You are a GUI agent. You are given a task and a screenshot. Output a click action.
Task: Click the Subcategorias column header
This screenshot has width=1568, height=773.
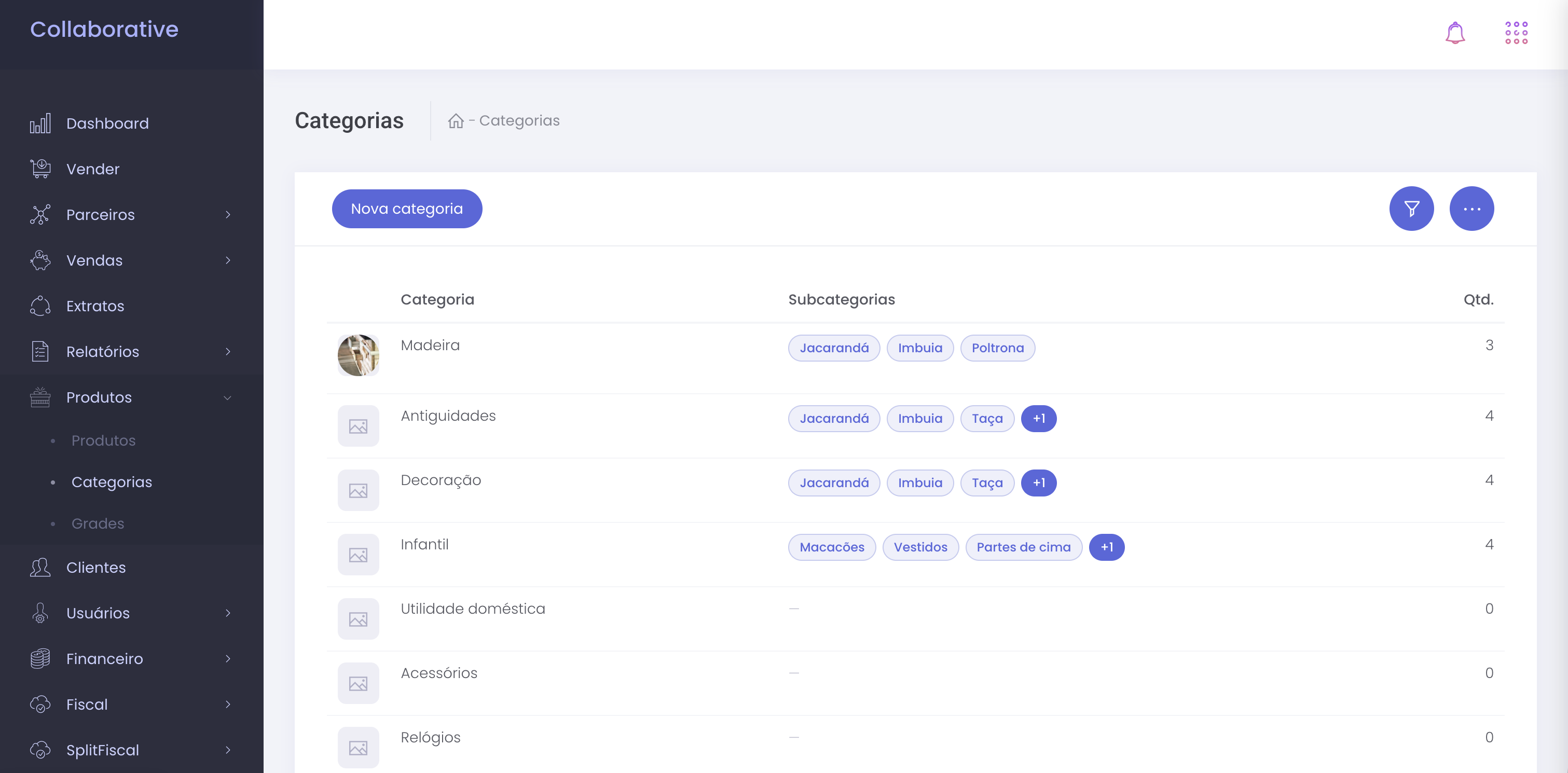tap(842, 299)
